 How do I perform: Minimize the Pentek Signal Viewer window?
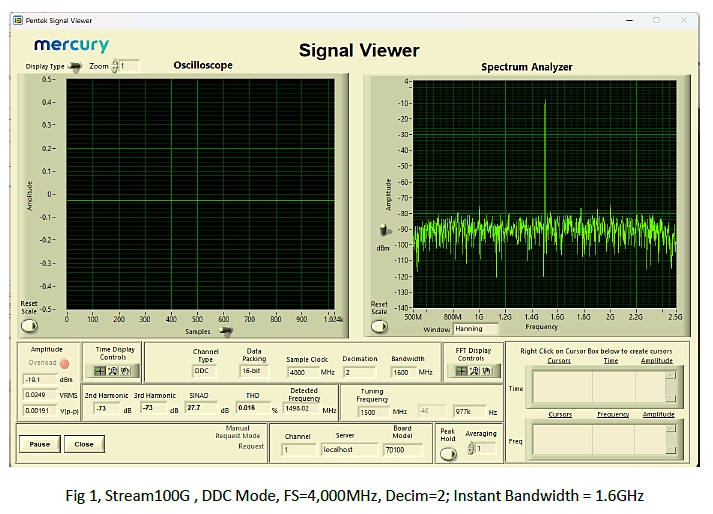[629, 20]
